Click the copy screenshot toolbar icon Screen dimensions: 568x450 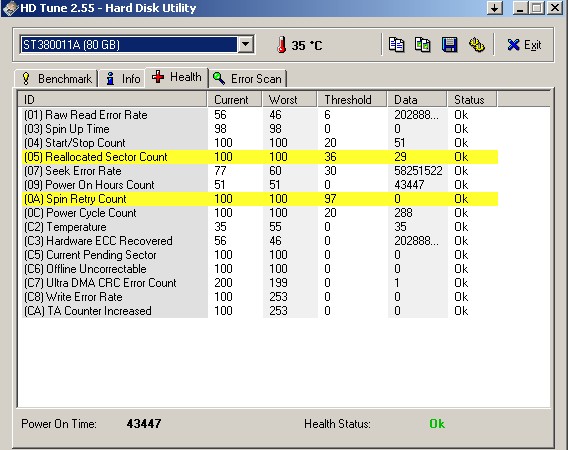pos(422,45)
